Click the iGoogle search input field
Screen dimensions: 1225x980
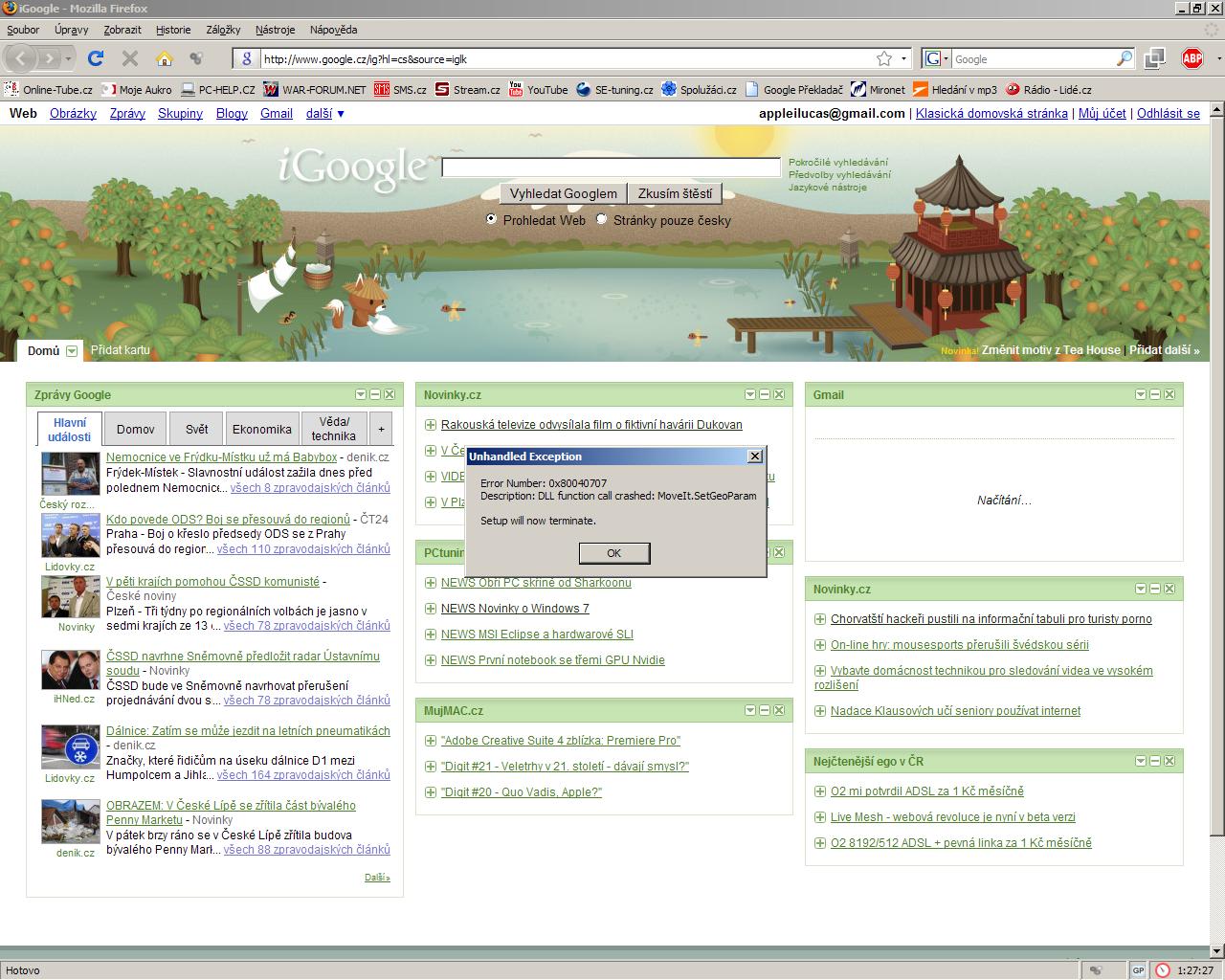[x=611, y=168]
